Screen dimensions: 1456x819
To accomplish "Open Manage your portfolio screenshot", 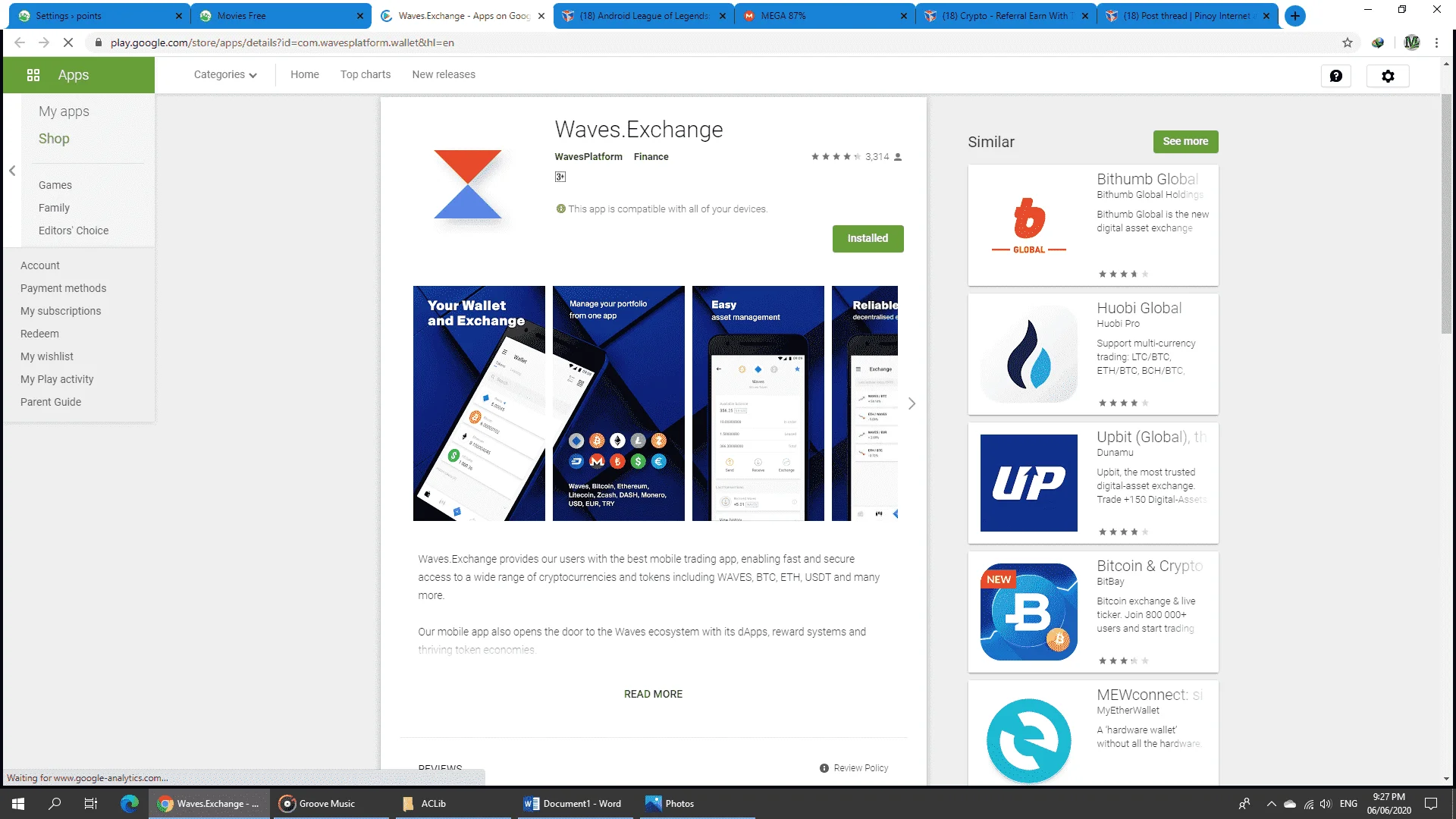I will [x=619, y=403].
